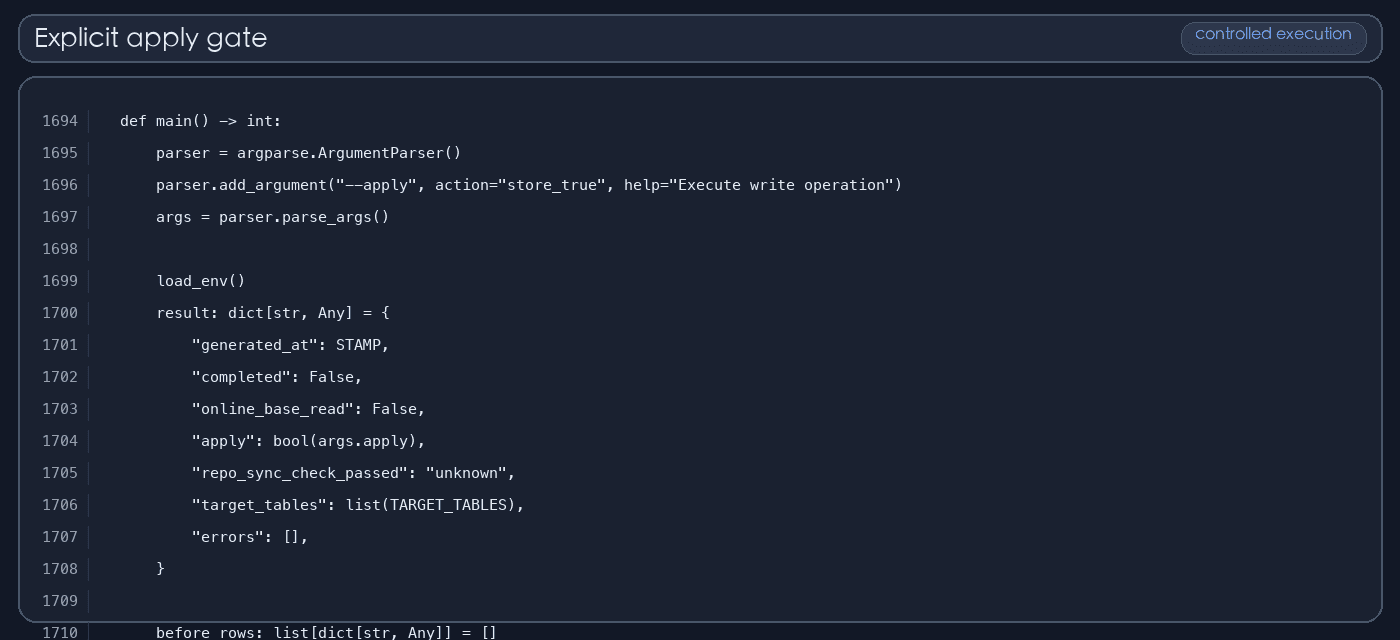Click line number 1694
Viewport: 1400px width, 640px height.
60,121
